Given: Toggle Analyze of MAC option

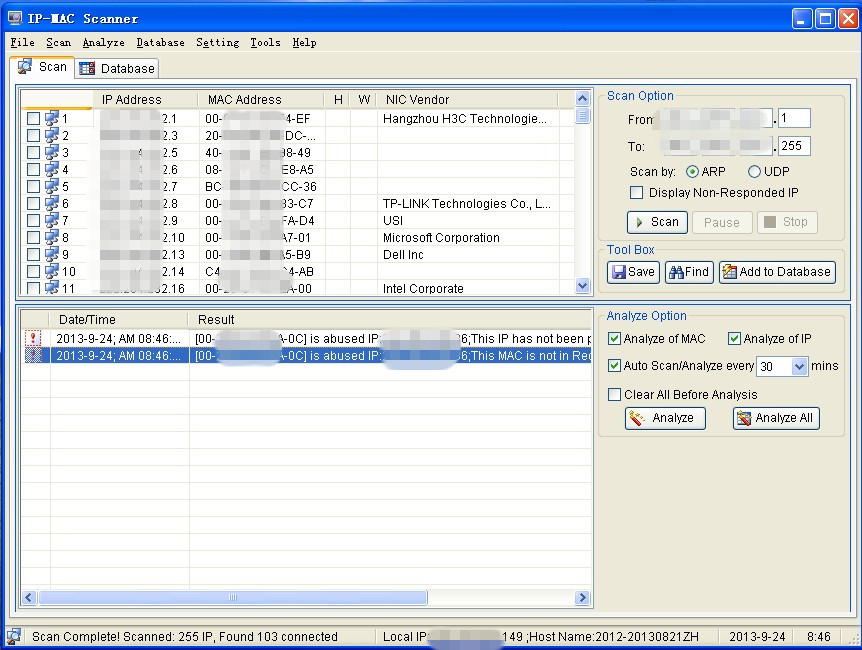Looking at the screenshot, I should coord(614,339).
